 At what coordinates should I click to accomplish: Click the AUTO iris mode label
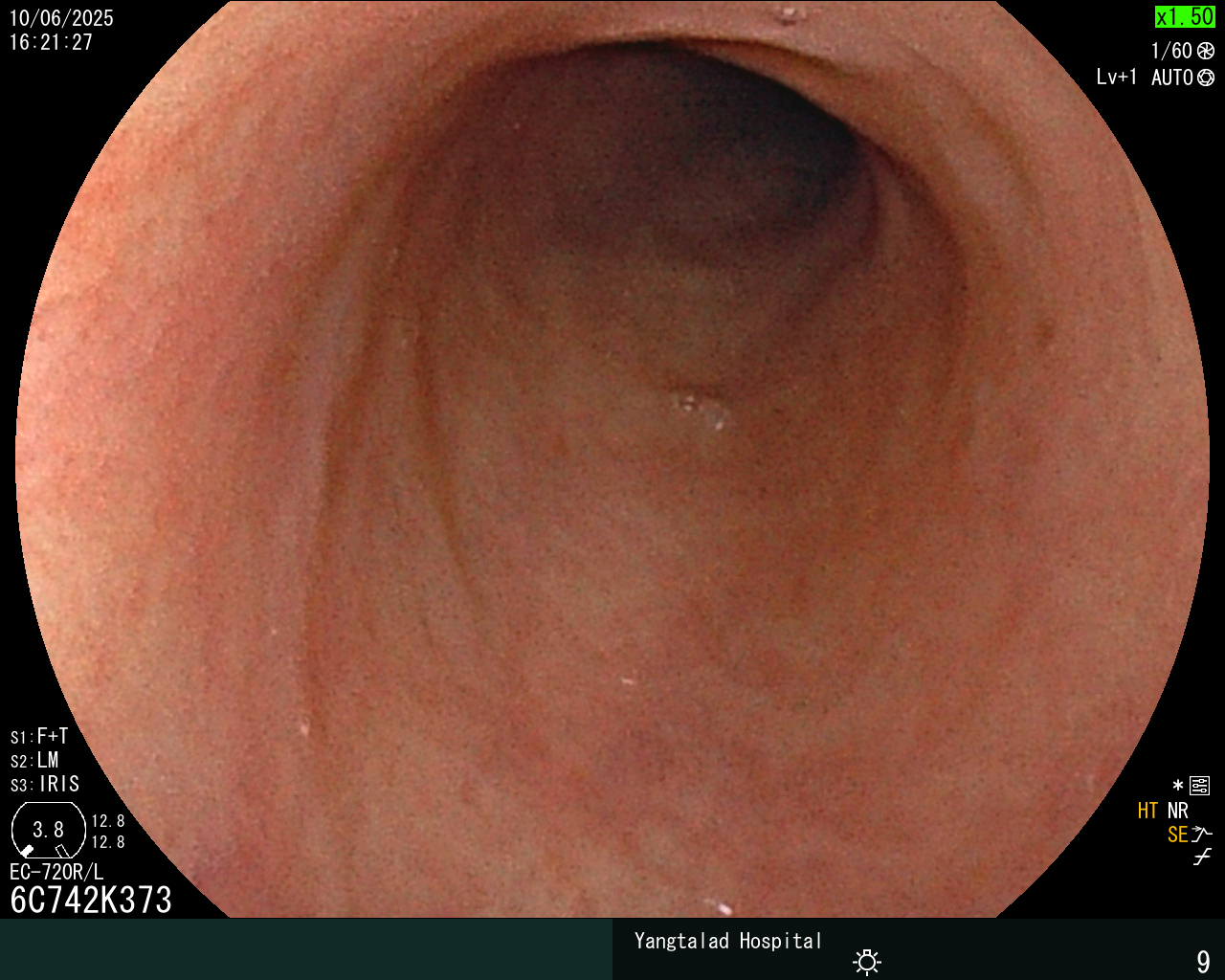[1171, 78]
